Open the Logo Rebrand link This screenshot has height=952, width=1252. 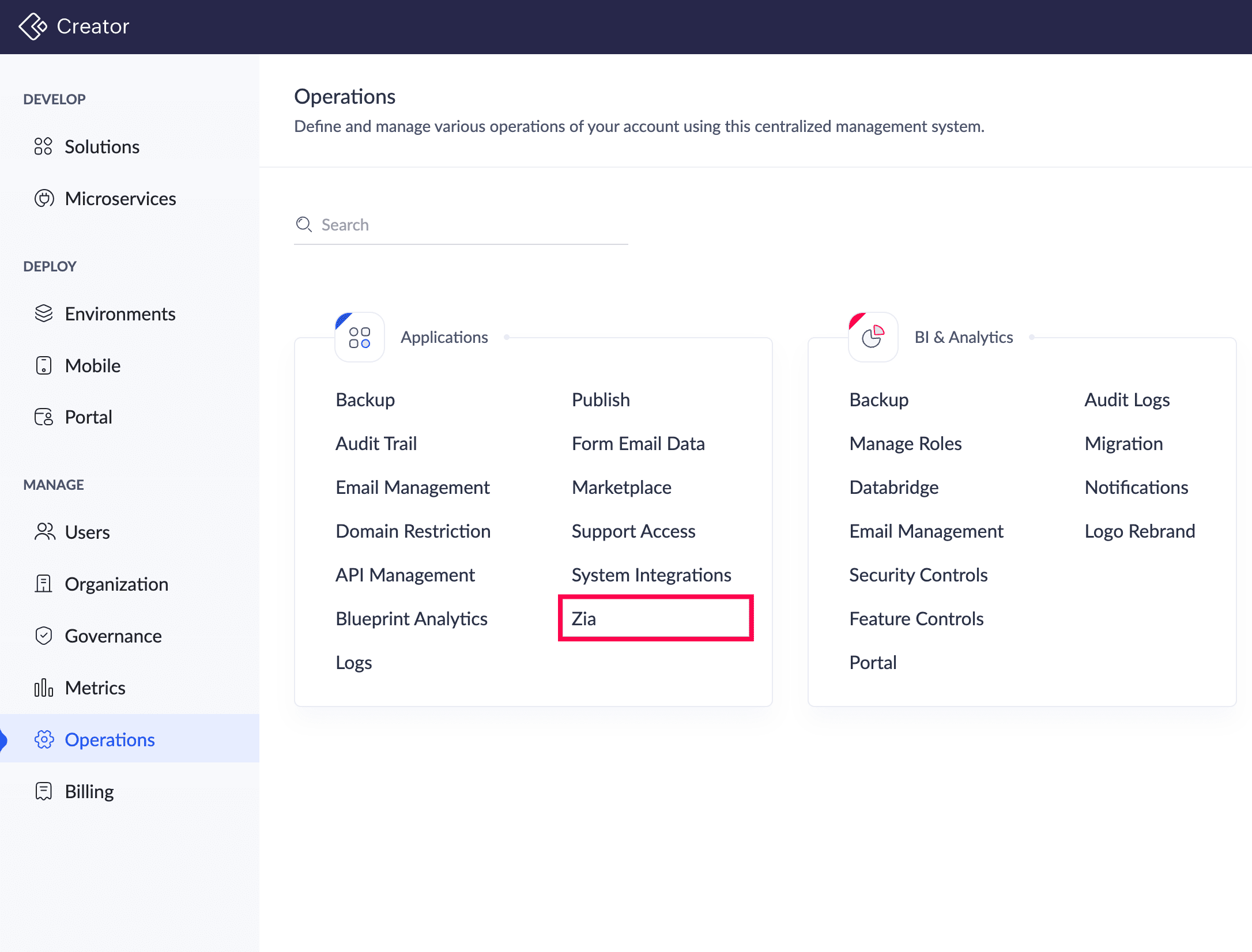tap(1140, 531)
